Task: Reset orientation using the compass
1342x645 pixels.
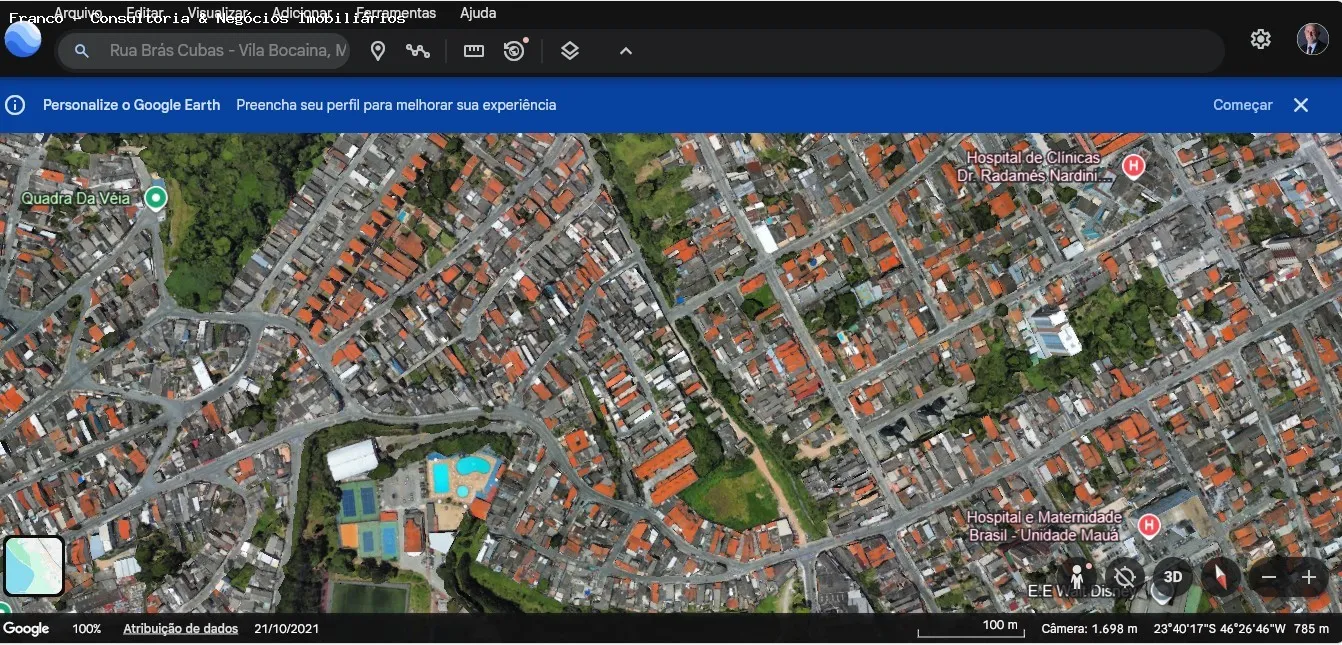Action: point(1220,577)
